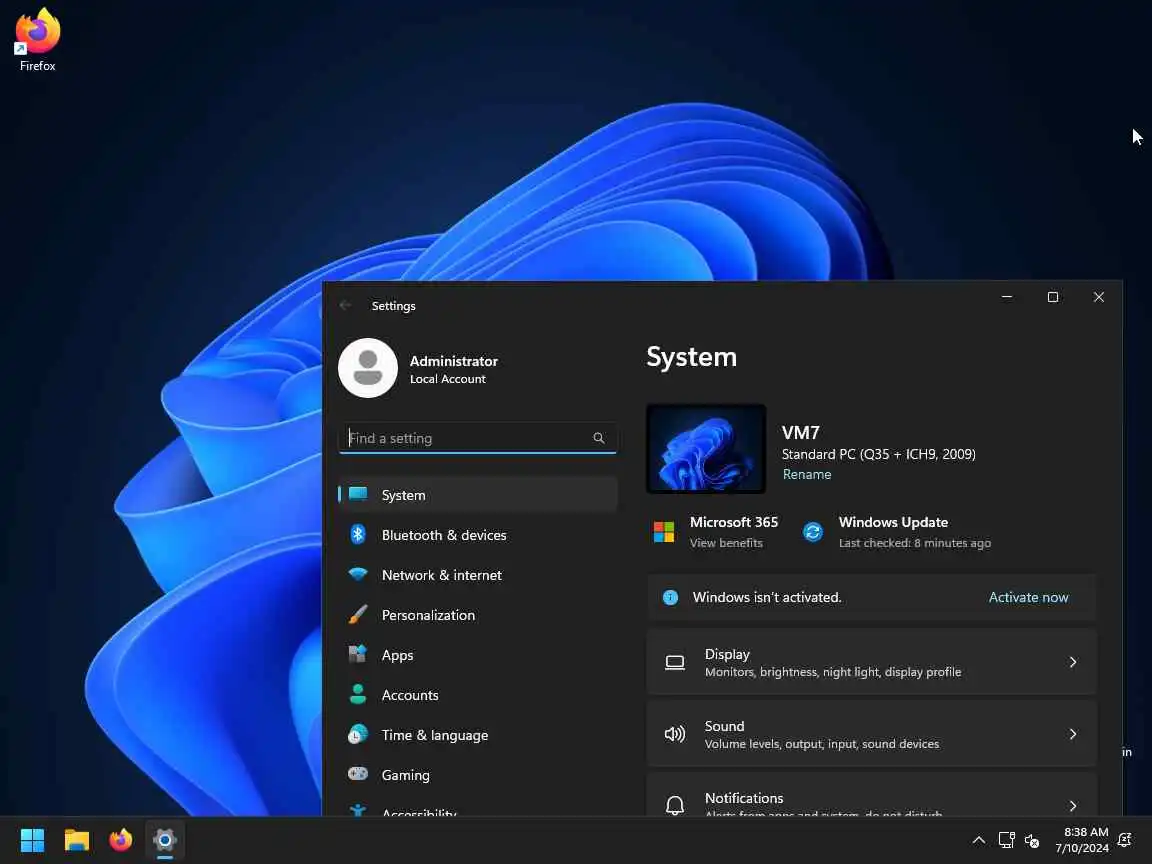Click the info icon beside activation message
Viewport: 1152px width, 864px height.
pos(670,597)
